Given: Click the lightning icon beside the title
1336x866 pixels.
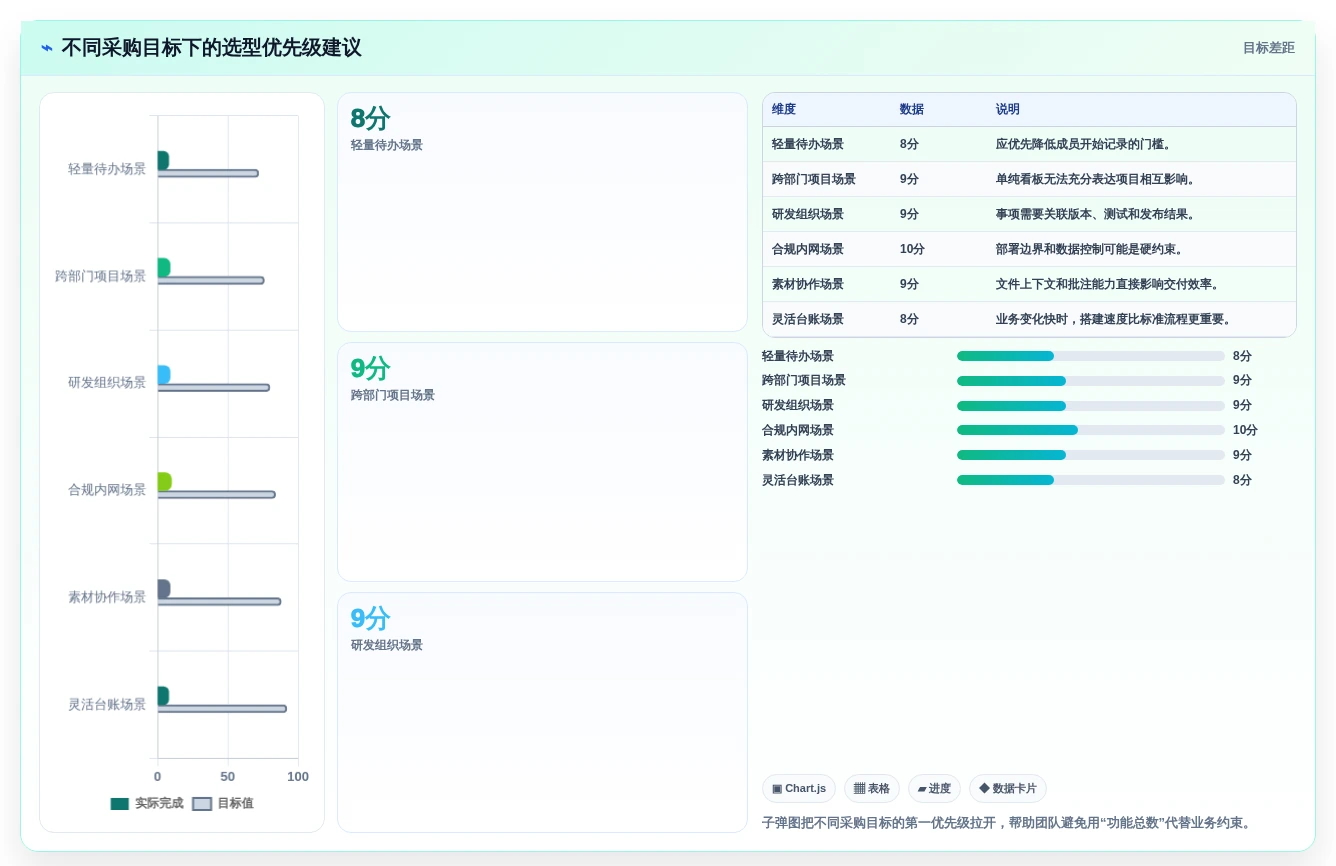Looking at the screenshot, I should (x=47, y=48).
